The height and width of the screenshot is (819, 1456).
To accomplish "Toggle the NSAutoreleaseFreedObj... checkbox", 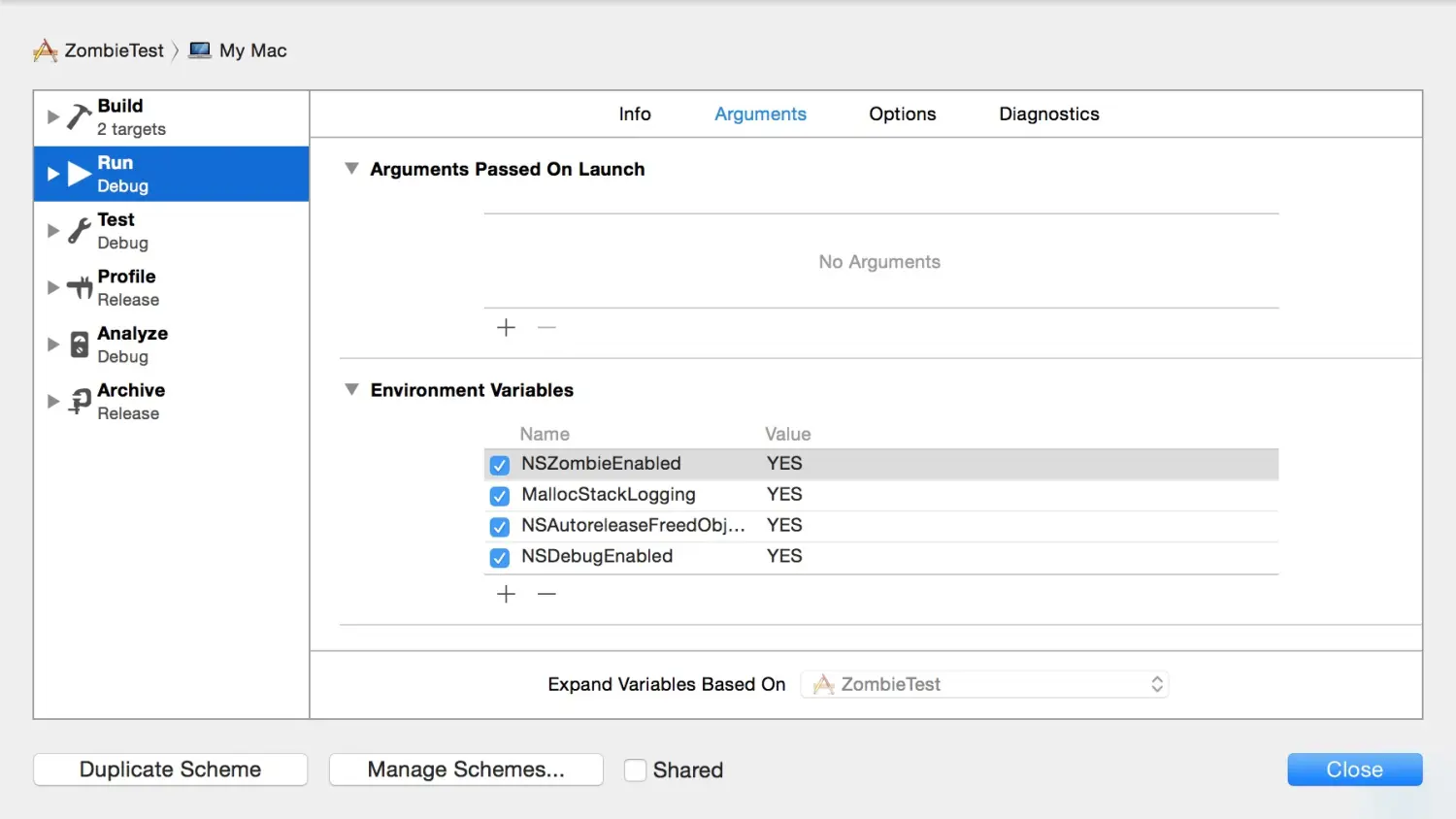I will tap(500, 527).
